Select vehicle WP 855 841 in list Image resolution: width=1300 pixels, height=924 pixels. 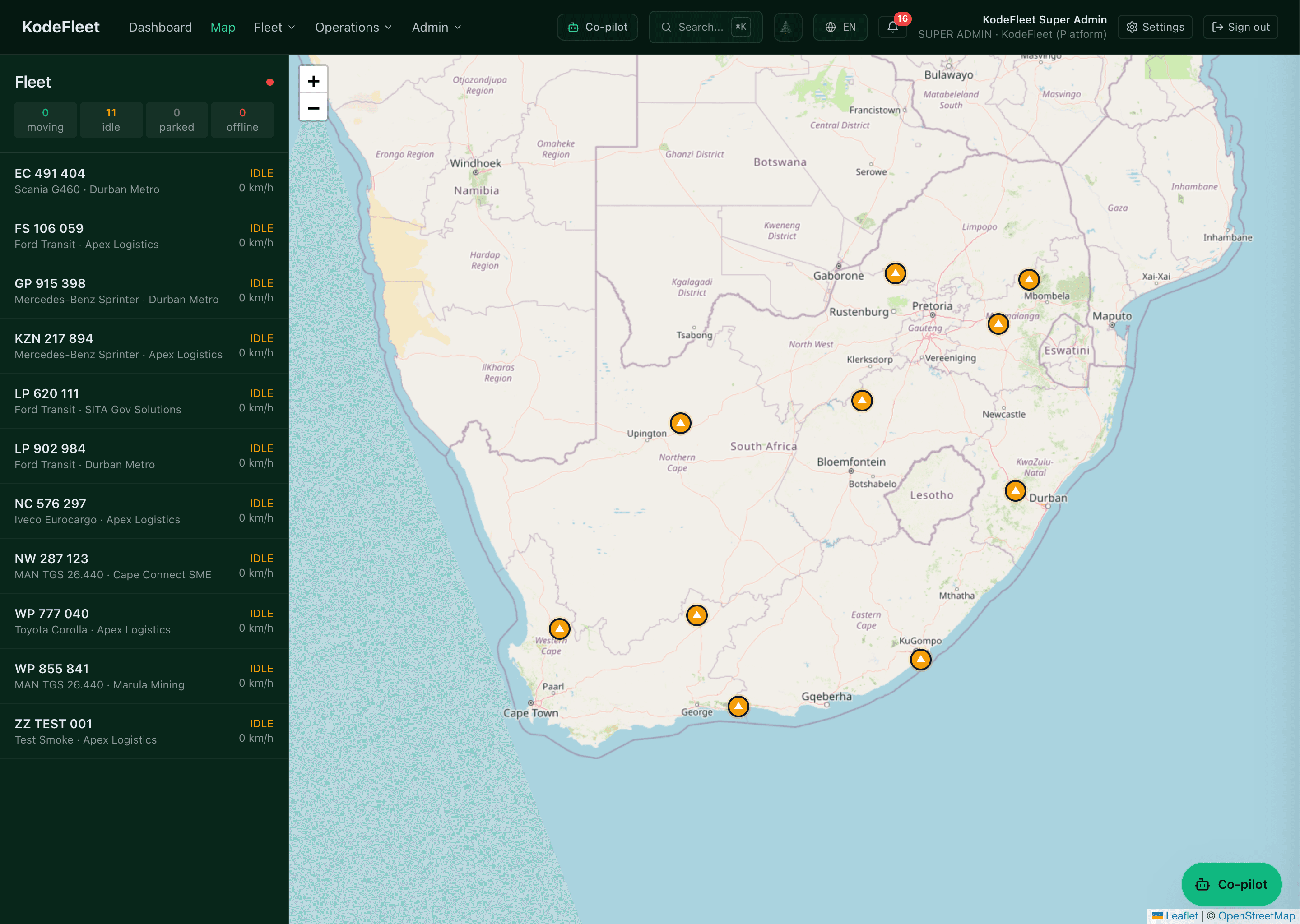pyautogui.click(x=144, y=676)
